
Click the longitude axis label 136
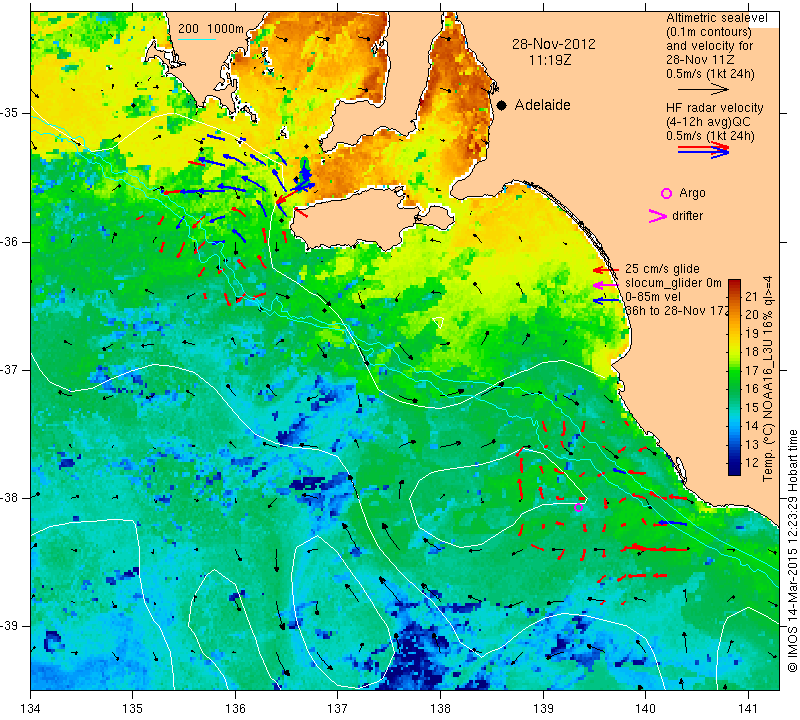tap(236, 708)
